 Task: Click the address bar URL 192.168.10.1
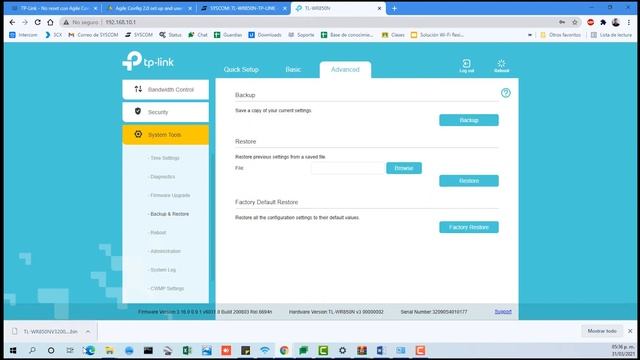tap(121, 22)
